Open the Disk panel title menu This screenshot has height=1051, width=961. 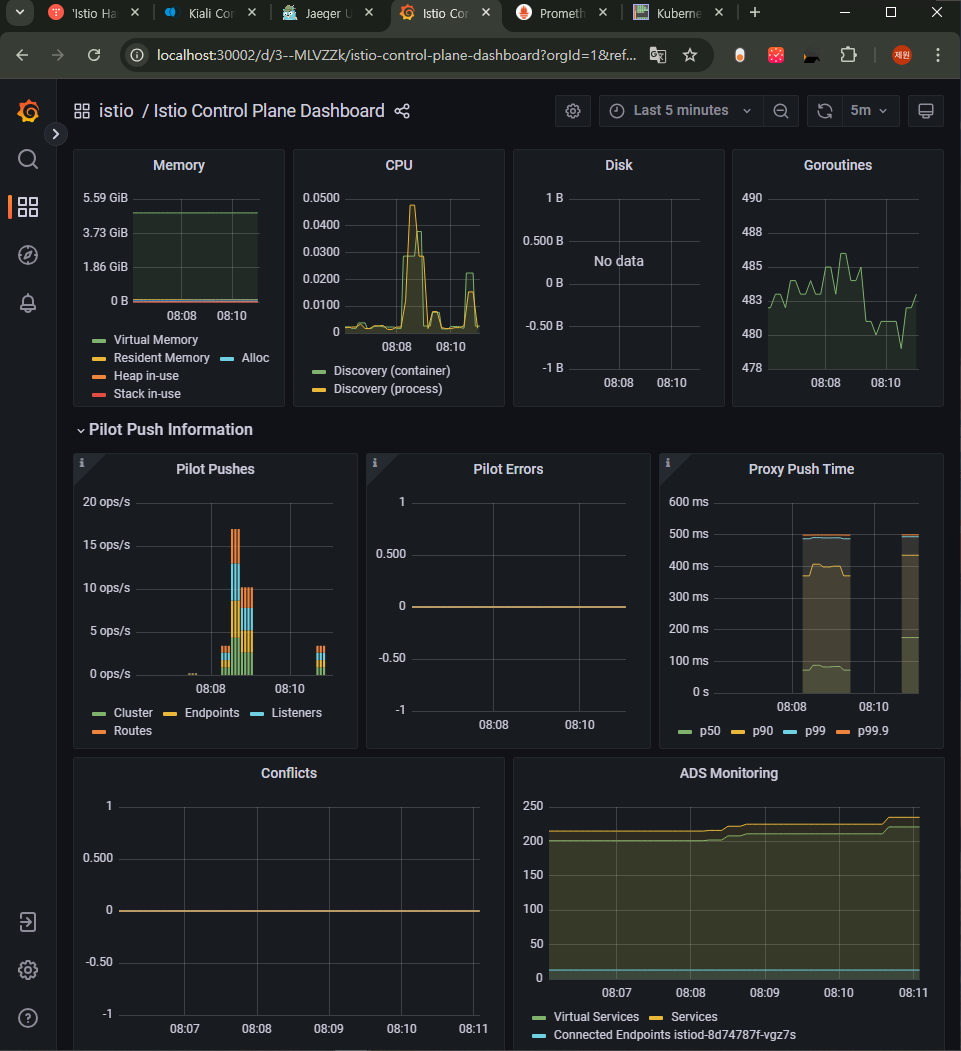pos(619,166)
